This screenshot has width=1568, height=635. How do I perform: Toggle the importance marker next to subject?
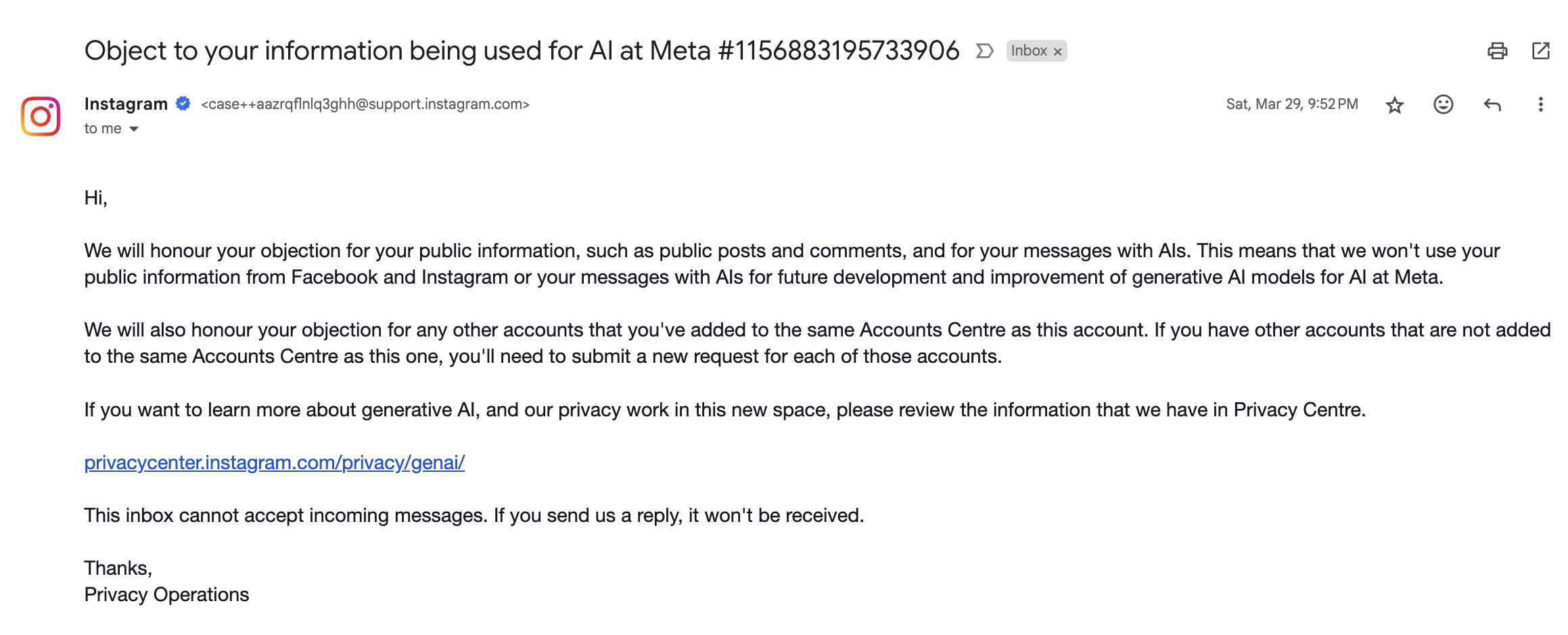(984, 51)
